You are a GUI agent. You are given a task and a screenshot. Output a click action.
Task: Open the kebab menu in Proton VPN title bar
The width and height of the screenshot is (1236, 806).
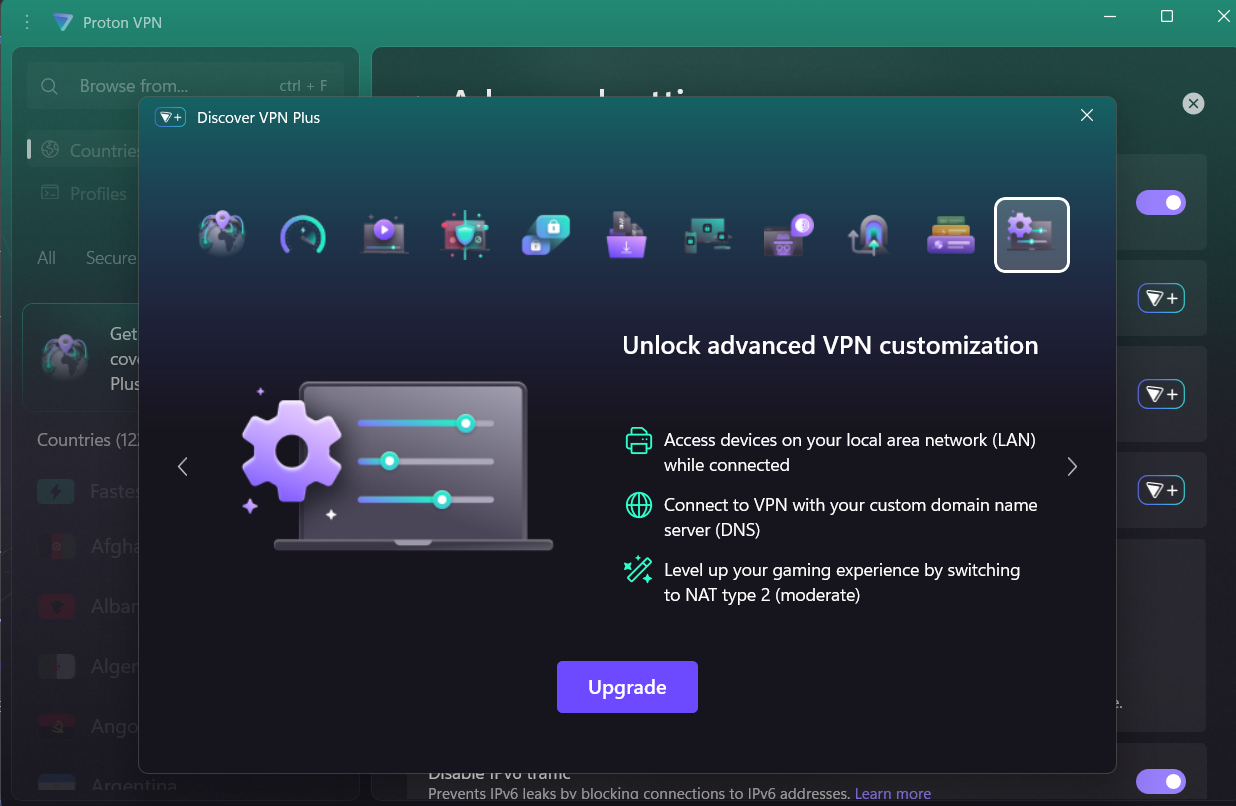pos(27,22)
